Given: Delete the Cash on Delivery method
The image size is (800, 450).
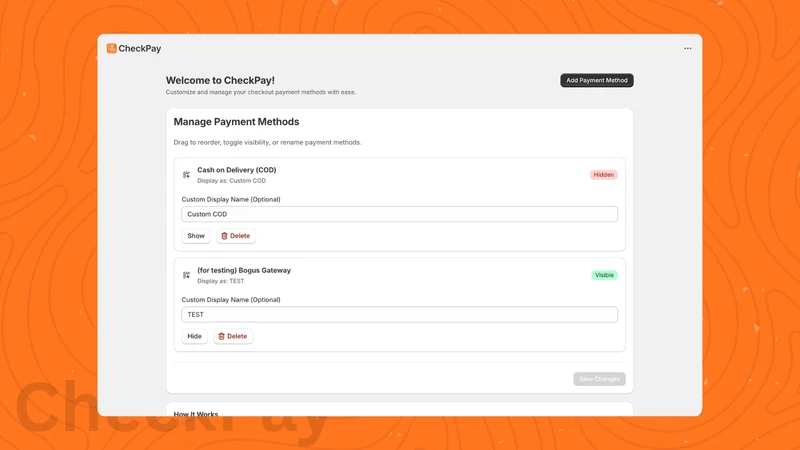Looking at the screenshot, I should [x=236, y=236].
